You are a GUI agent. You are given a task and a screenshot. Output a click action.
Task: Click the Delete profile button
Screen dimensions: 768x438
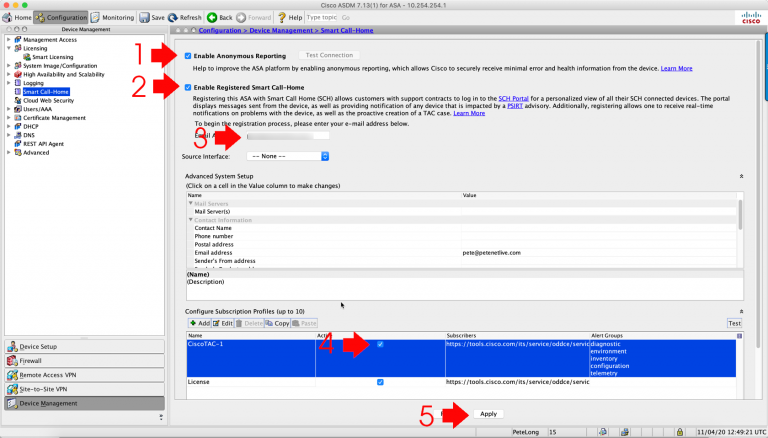click(249, 323)
